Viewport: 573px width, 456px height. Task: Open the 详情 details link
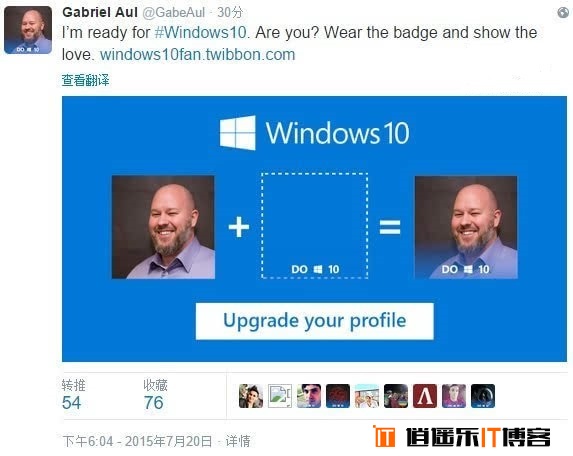pos(238,441)
